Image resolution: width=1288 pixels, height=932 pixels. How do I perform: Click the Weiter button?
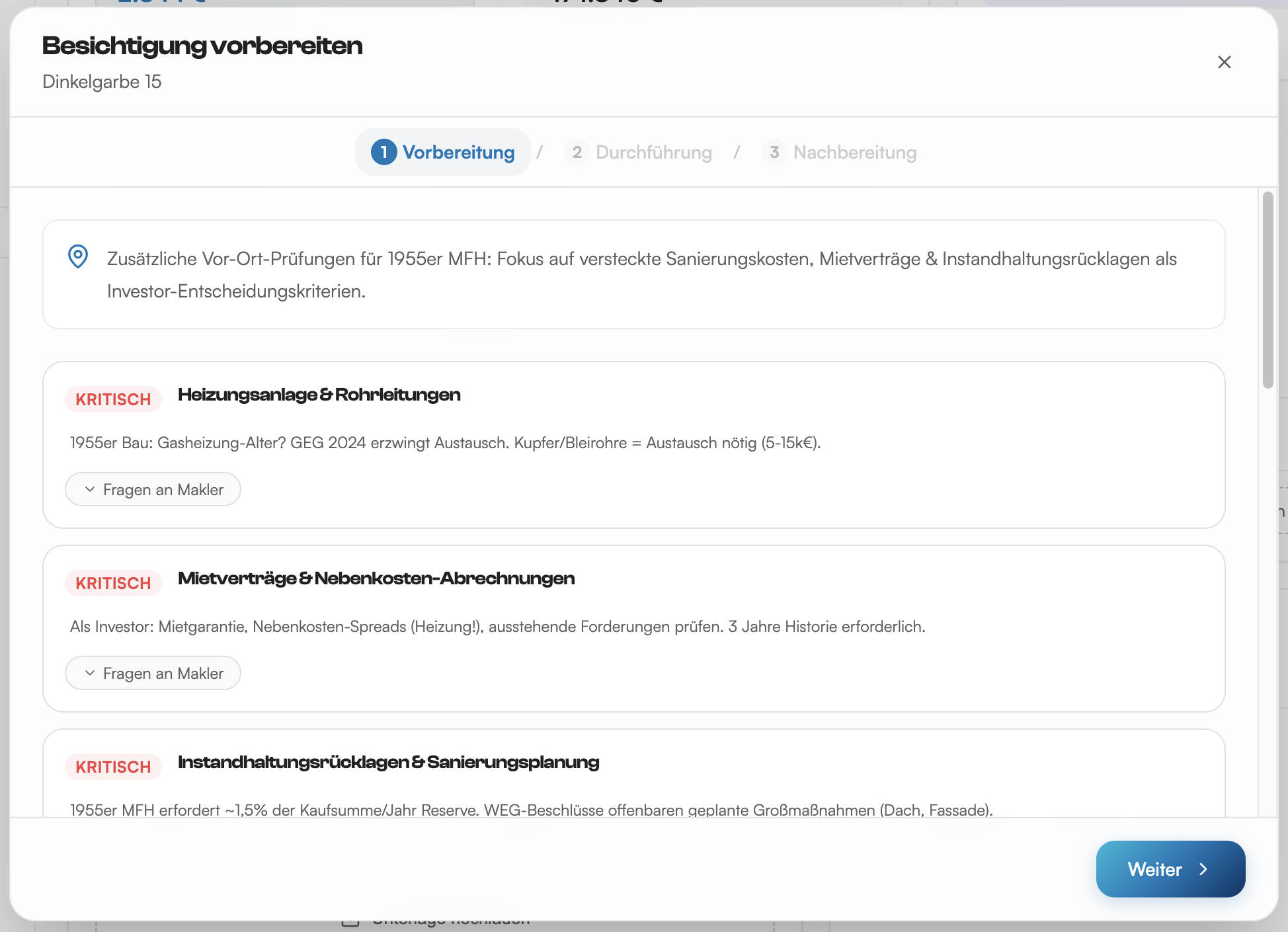(1170, 869)
